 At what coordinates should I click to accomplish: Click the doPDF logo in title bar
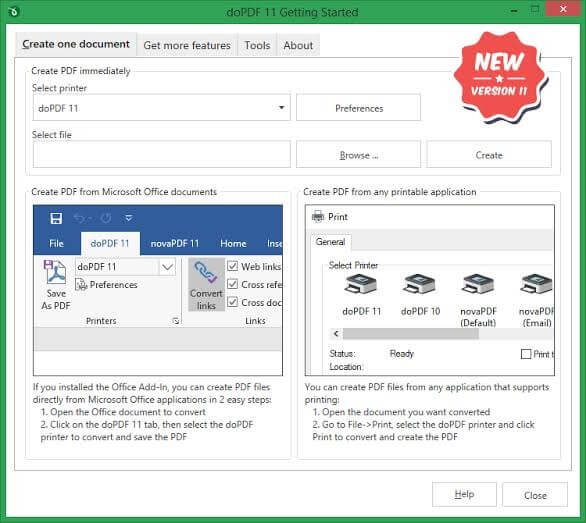click(x=13, y=12)
